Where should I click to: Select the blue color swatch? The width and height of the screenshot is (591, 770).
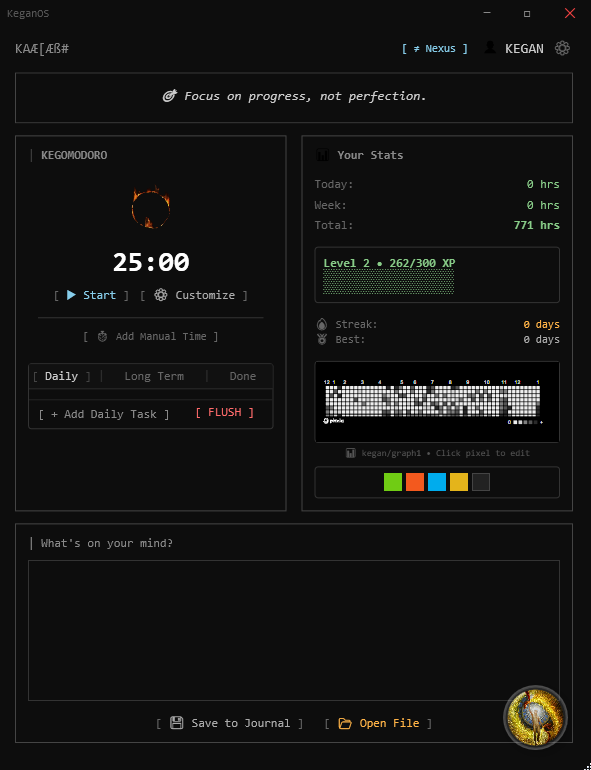tap(437, 482)
